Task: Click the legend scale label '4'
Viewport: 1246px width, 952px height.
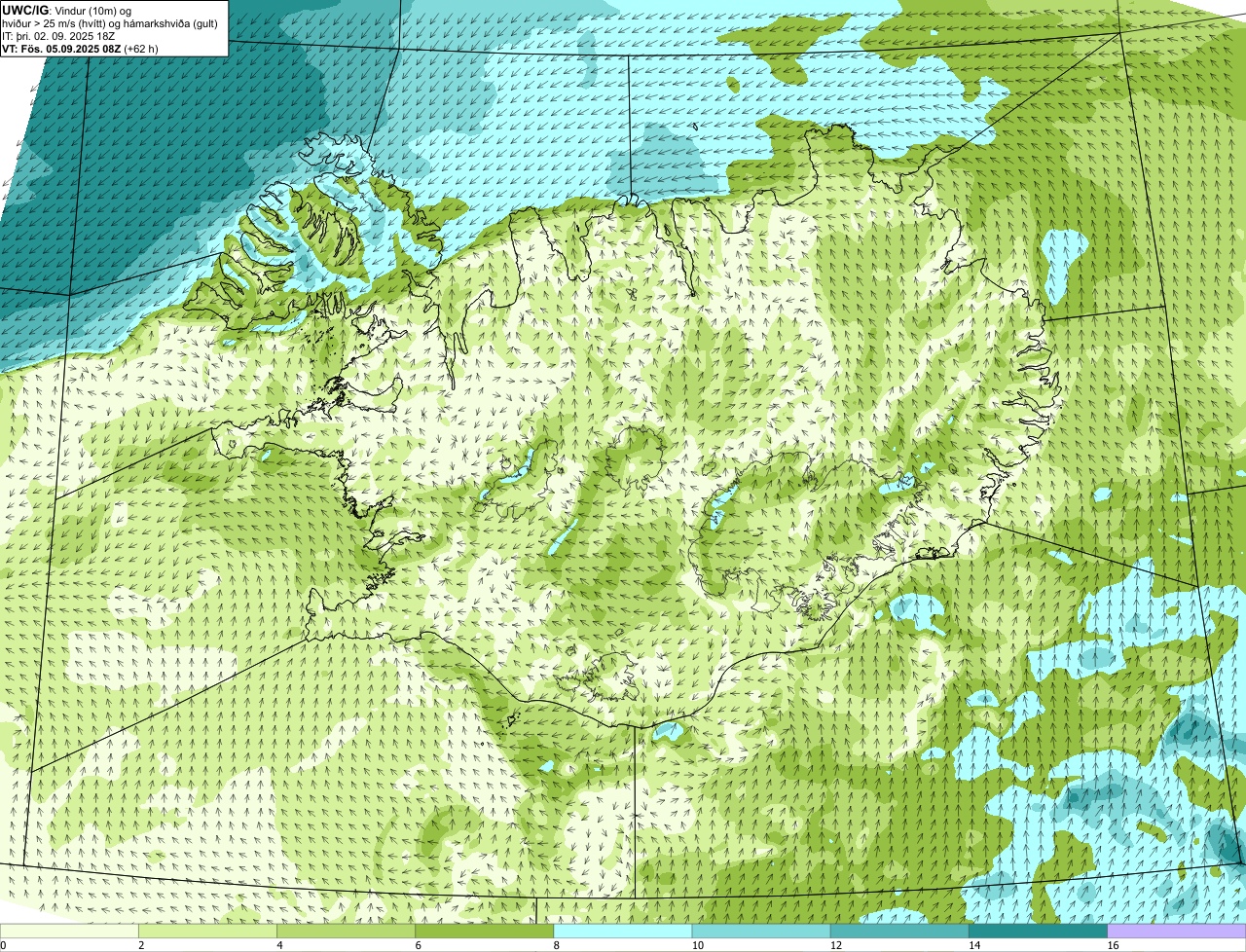Action: (x=279, y=945)
